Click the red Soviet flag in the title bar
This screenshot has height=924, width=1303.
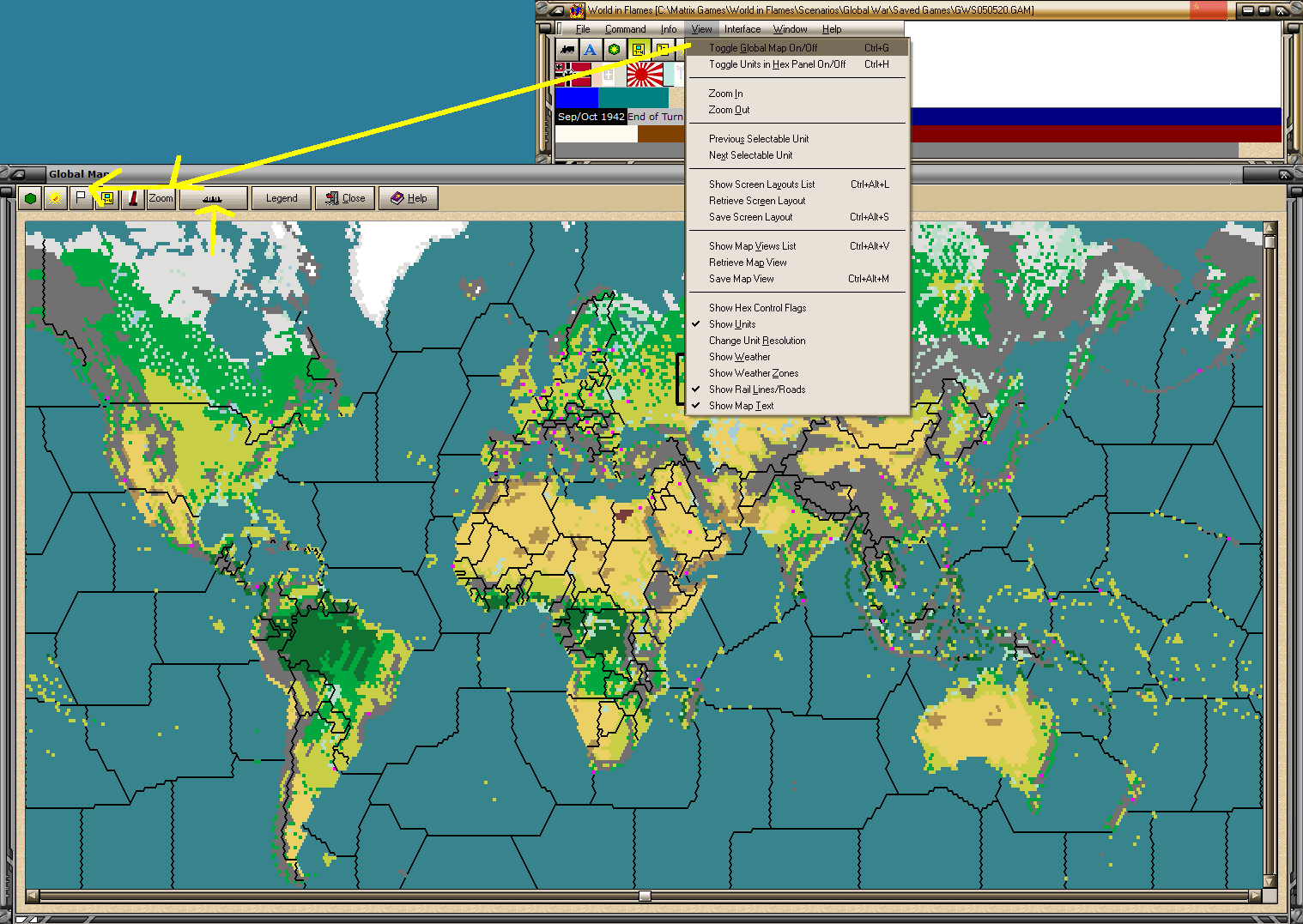1209,9
